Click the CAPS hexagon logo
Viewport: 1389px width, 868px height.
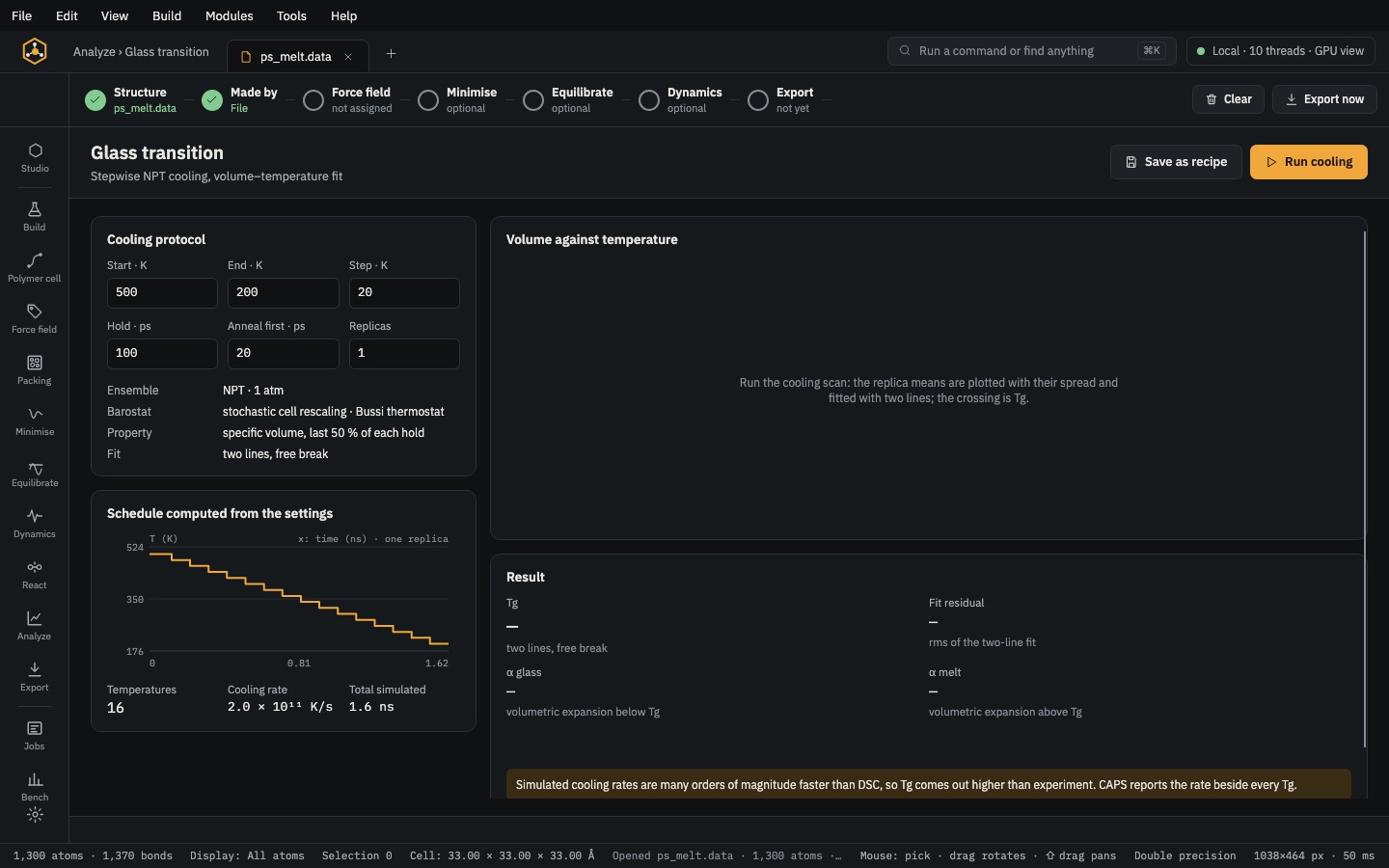[x=35, y=51]
